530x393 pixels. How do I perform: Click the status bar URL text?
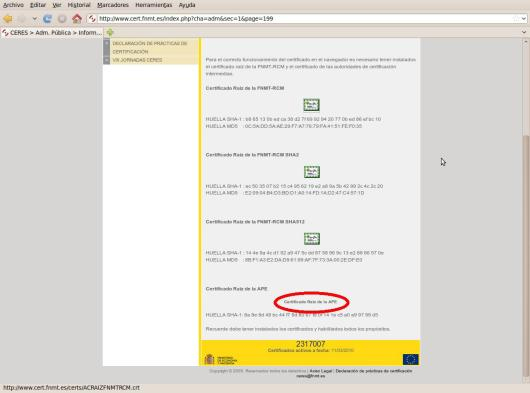pos(71,388)
